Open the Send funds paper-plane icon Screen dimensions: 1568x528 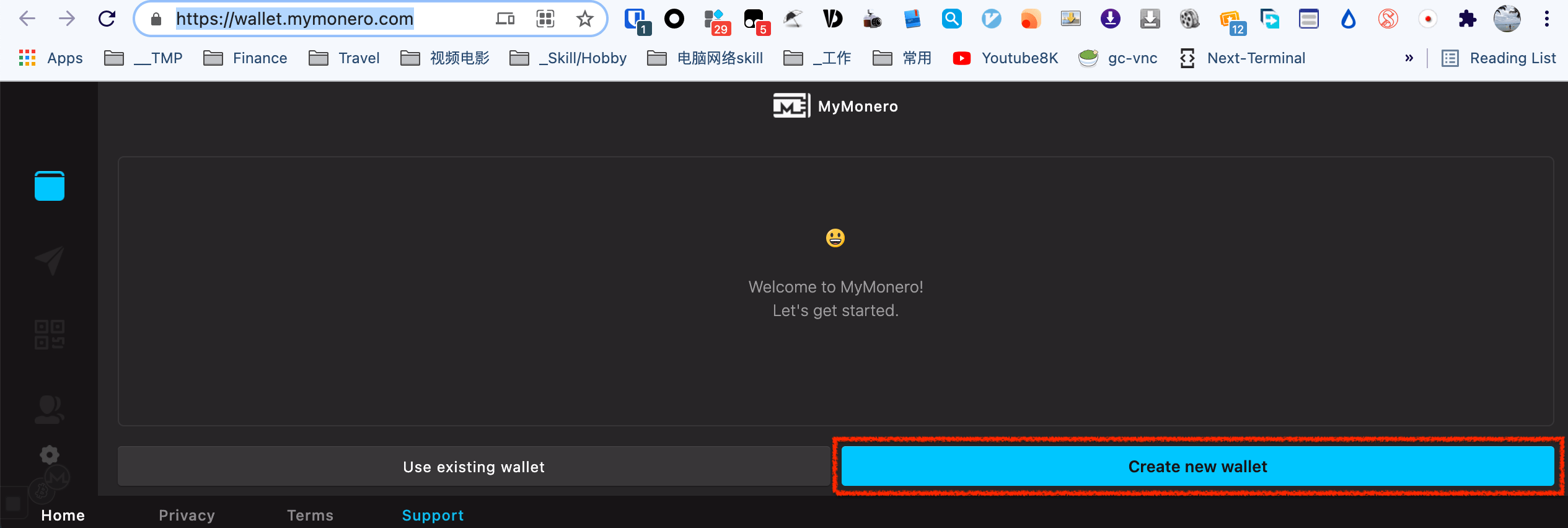pyautogui.click(x=50, y=260)
